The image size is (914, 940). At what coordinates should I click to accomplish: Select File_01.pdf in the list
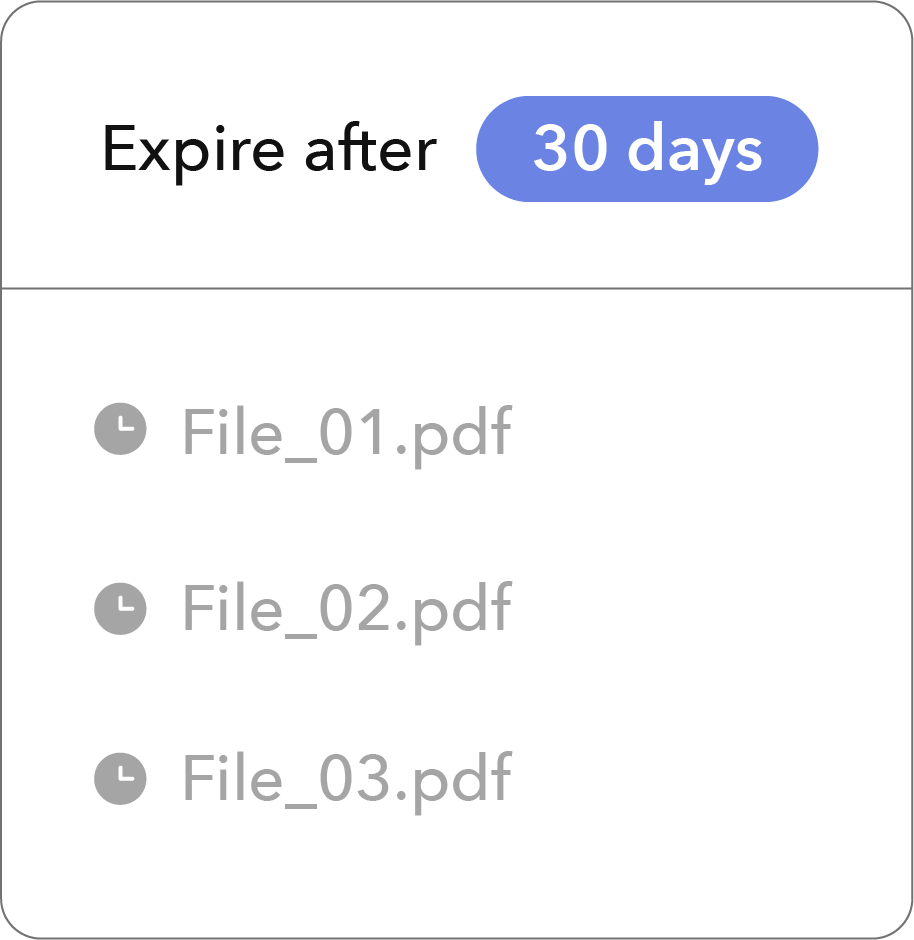(x=347, y=433)
